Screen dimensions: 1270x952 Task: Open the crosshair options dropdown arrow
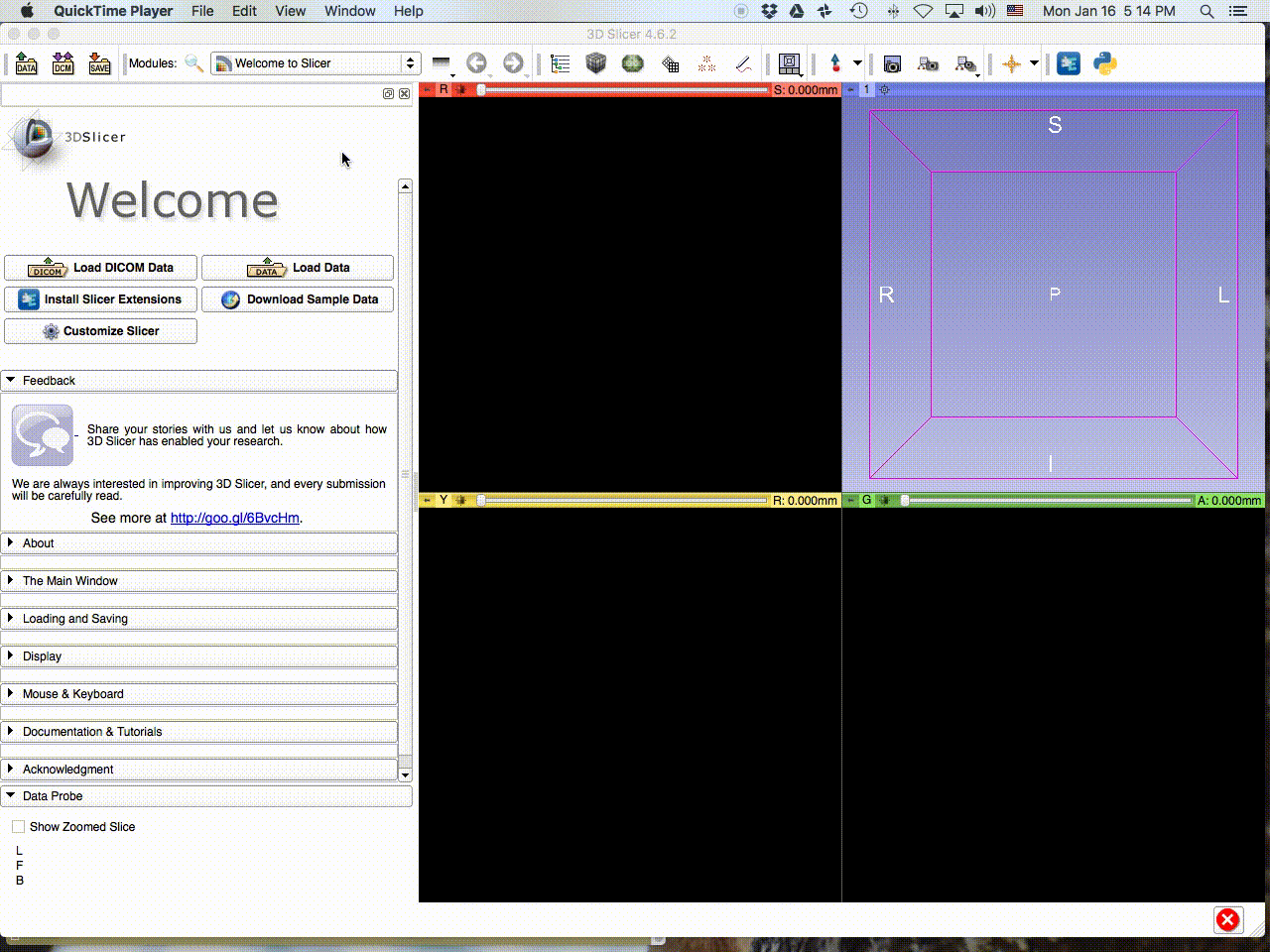coord(1034,63)
